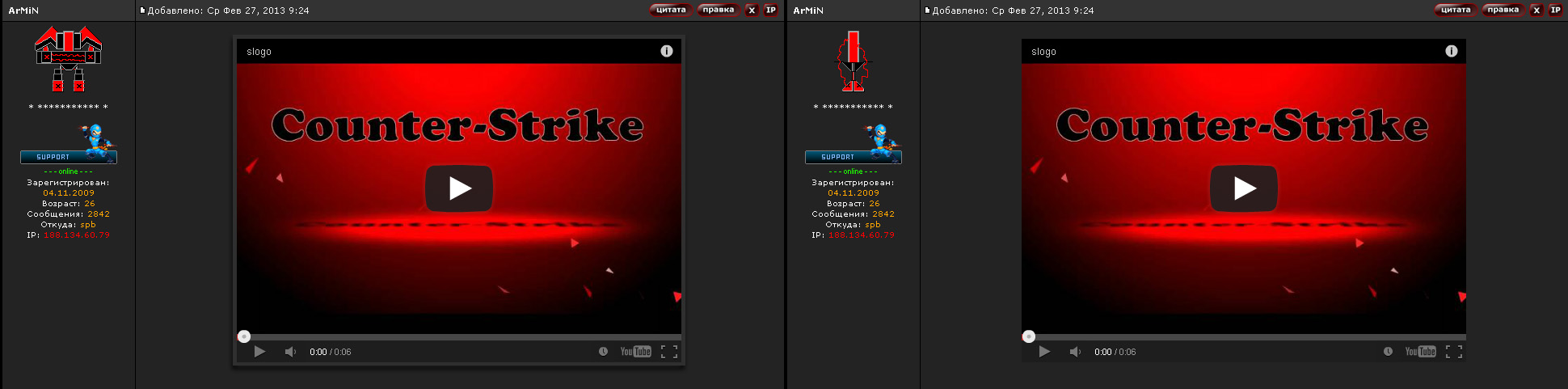Image resolution: width=1568 pixels, height=389 pixels.
Task: Mute the left video with the speaker icon
Action: pyautogui.click(x=290, y=352)
